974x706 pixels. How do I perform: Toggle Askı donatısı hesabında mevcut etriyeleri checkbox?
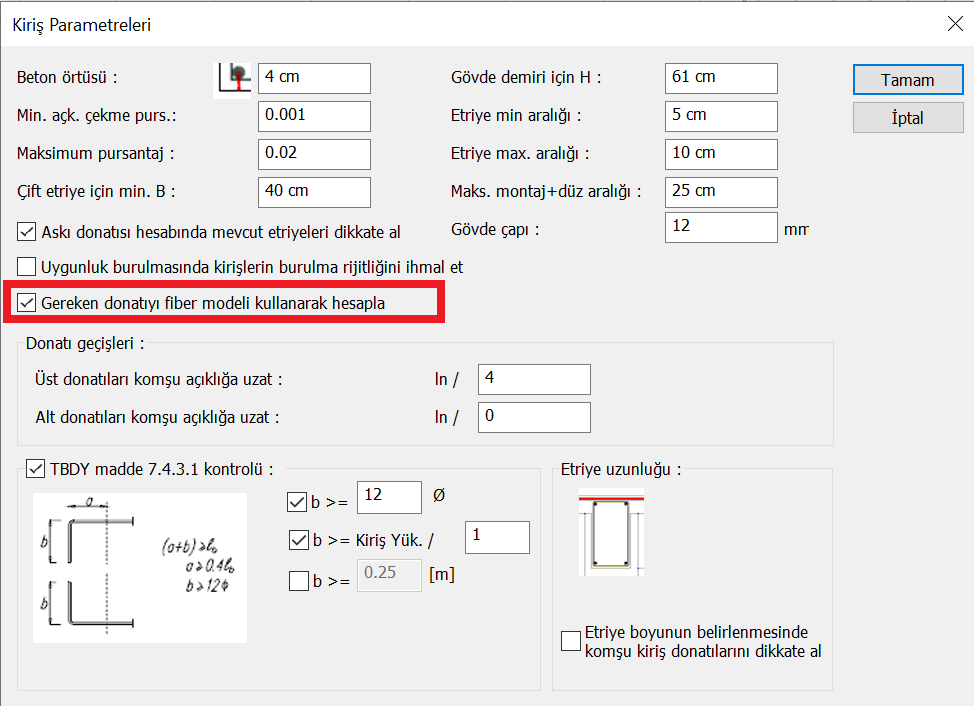(28, 232)
